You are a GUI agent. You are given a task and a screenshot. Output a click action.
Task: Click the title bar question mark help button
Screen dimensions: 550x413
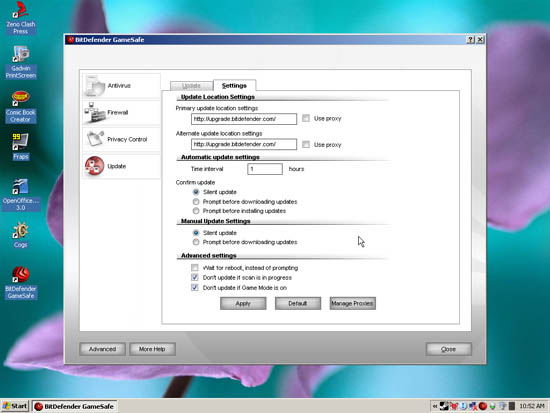click(471, 40)
